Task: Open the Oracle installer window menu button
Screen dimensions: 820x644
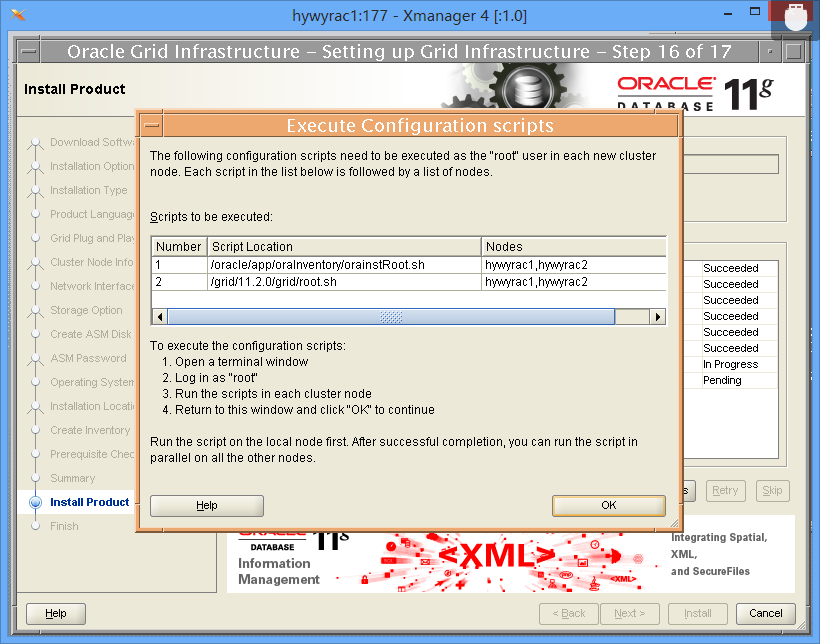Action: tap(29, 51)
